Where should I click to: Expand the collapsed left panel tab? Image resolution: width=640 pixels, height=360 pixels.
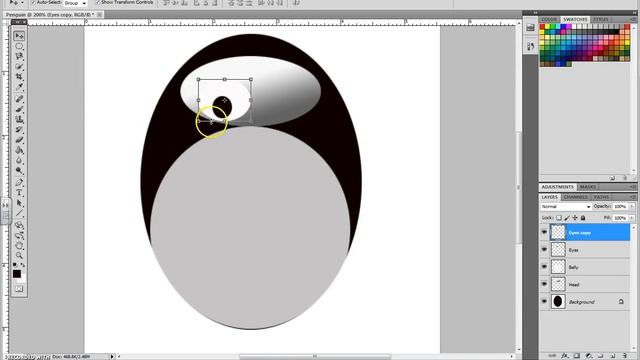pos(5,211)
